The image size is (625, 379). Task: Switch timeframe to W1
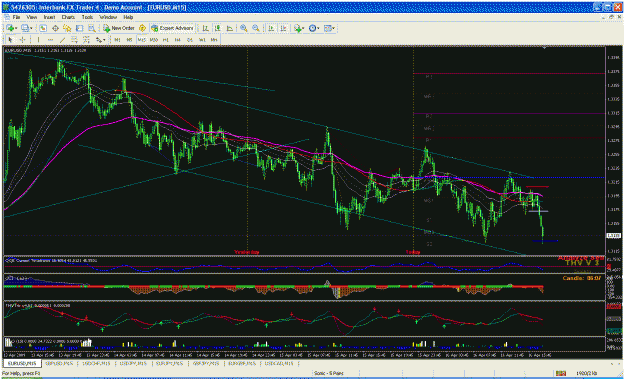click(202, 40)
